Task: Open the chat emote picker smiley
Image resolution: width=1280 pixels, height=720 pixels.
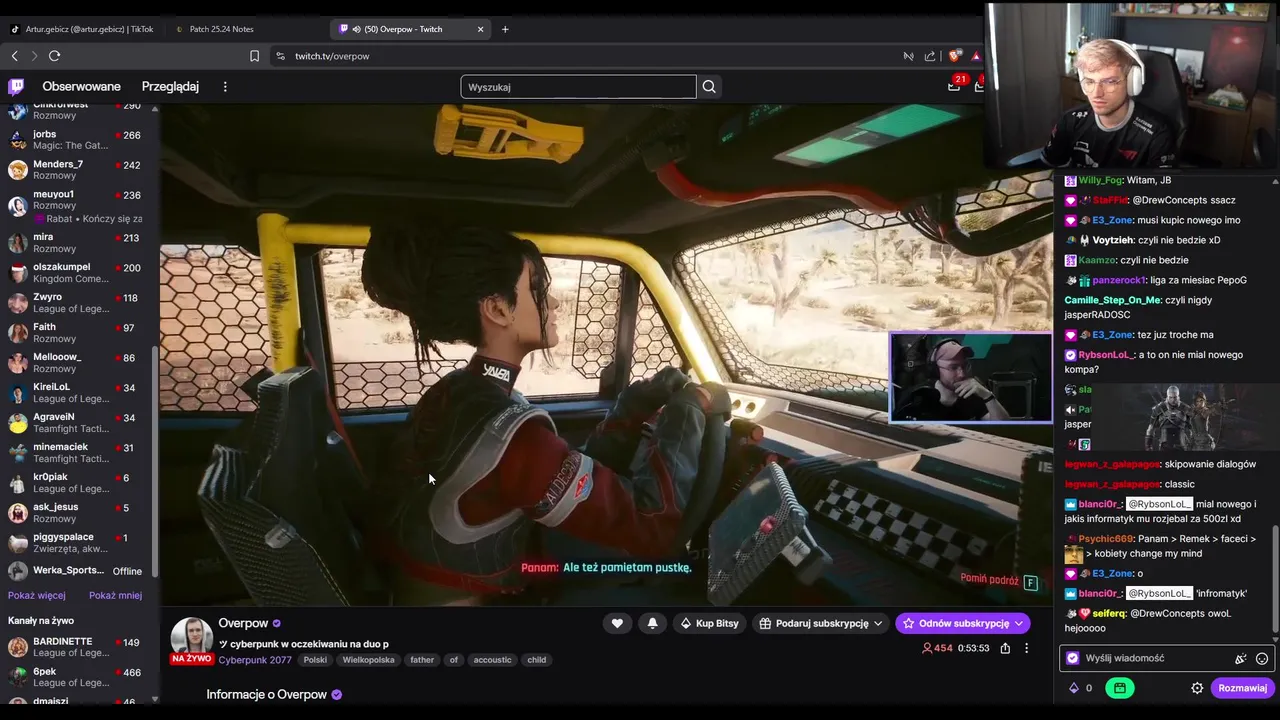Action: pos(1262,658)
